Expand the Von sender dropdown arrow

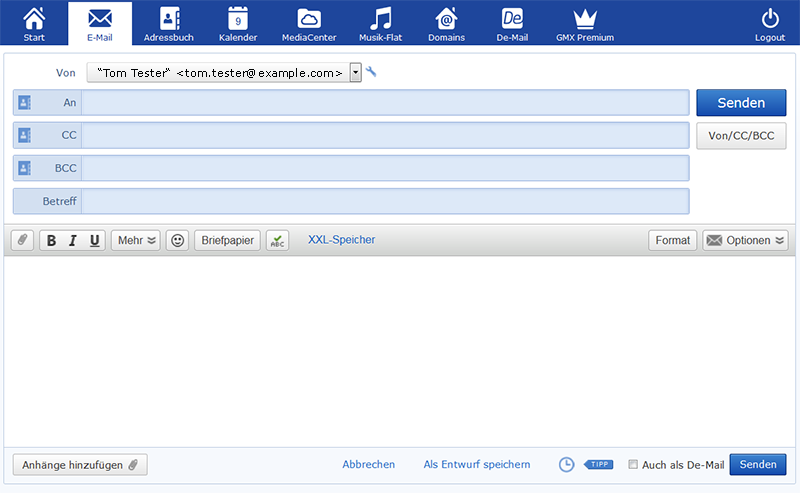pos(356,72)
